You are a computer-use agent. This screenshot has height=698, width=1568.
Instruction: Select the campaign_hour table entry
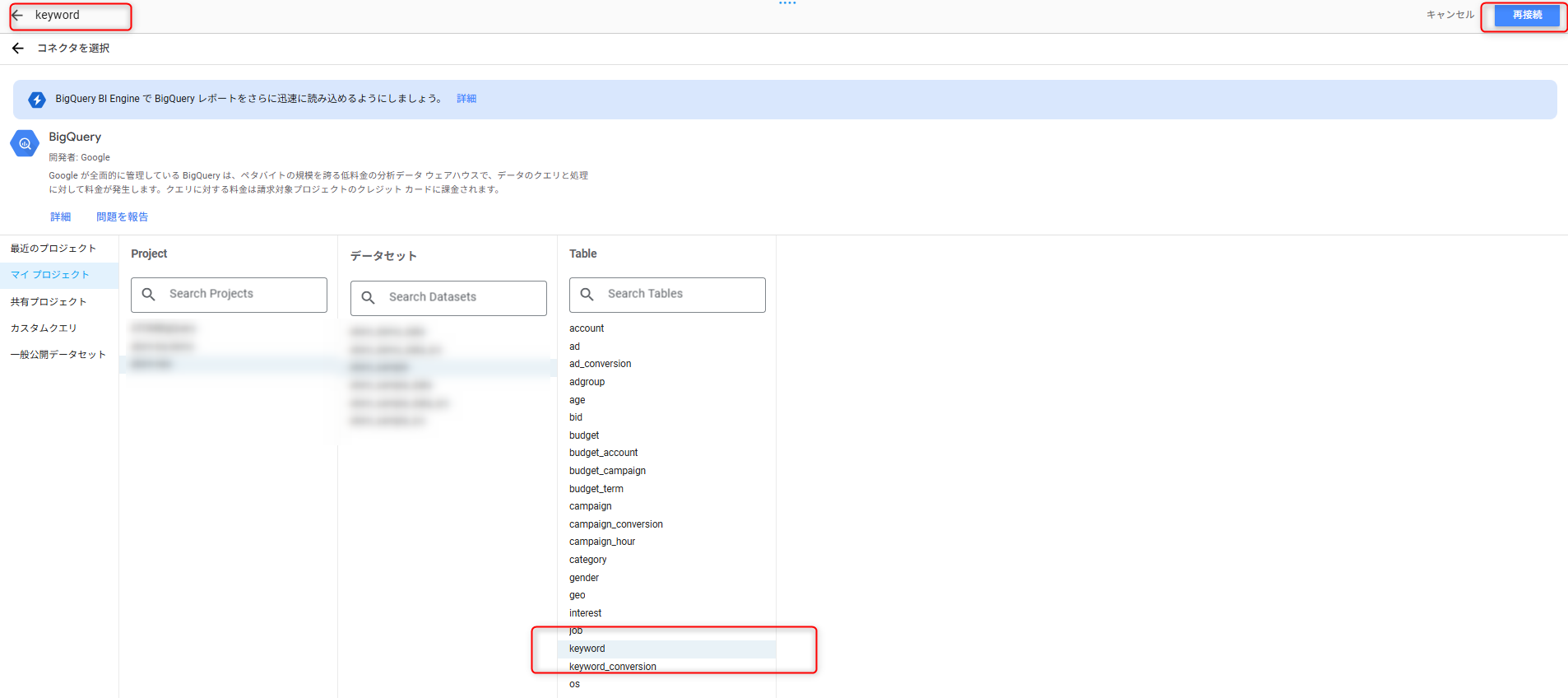602,542
